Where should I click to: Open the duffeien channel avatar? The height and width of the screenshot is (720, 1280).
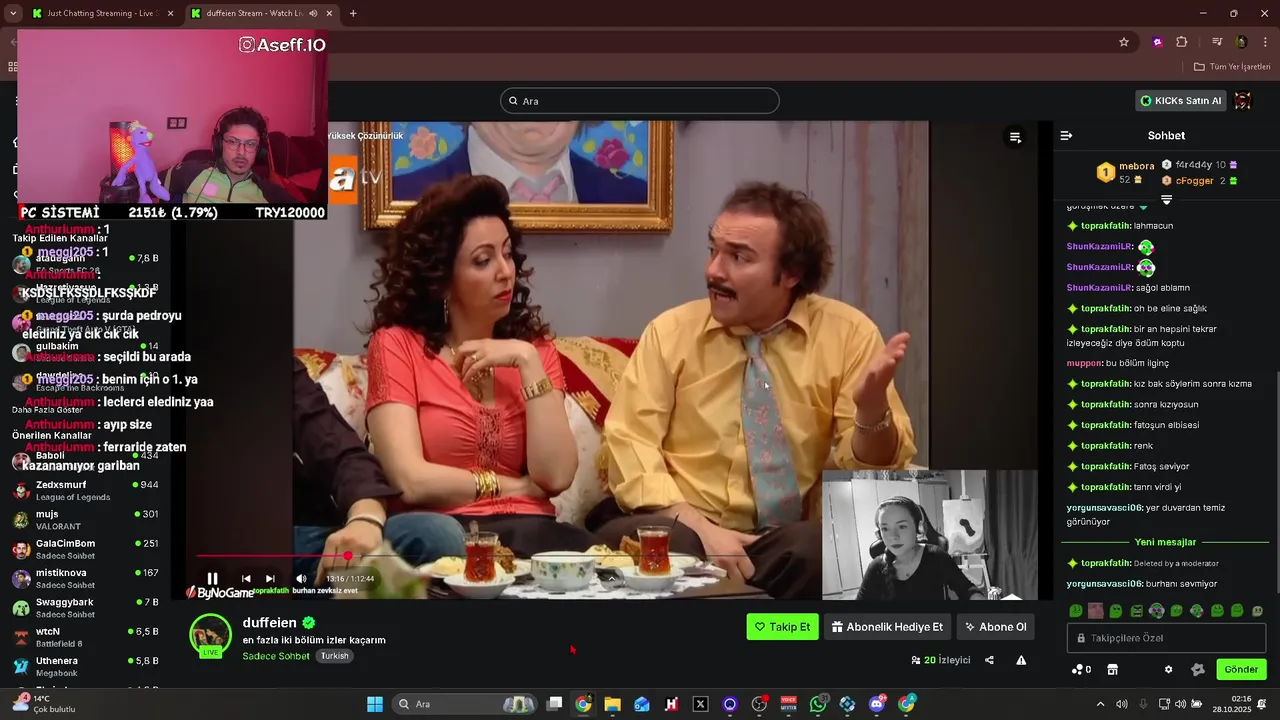point(211,636)
